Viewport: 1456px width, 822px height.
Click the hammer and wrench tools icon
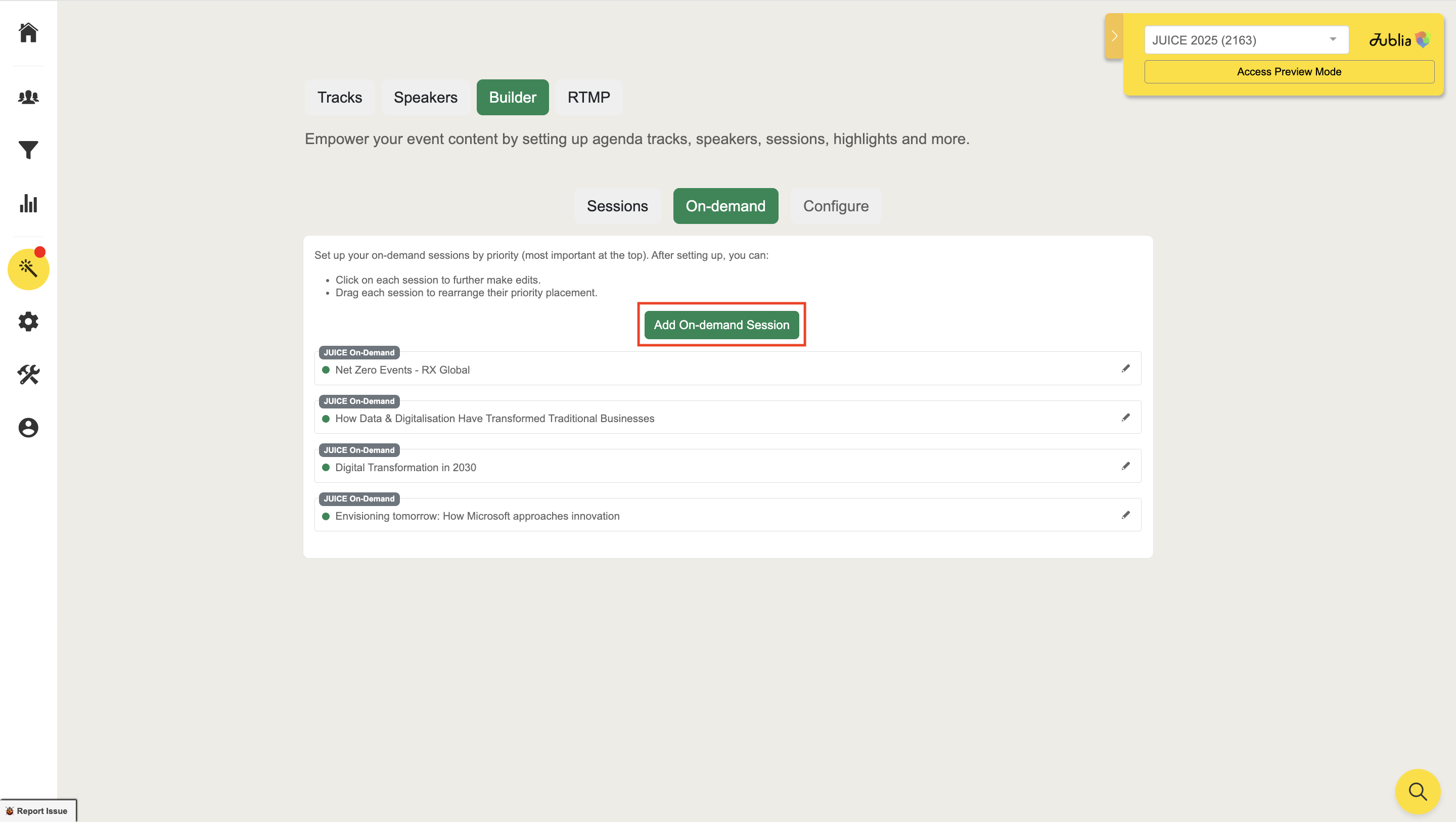(x=28, y=374)
